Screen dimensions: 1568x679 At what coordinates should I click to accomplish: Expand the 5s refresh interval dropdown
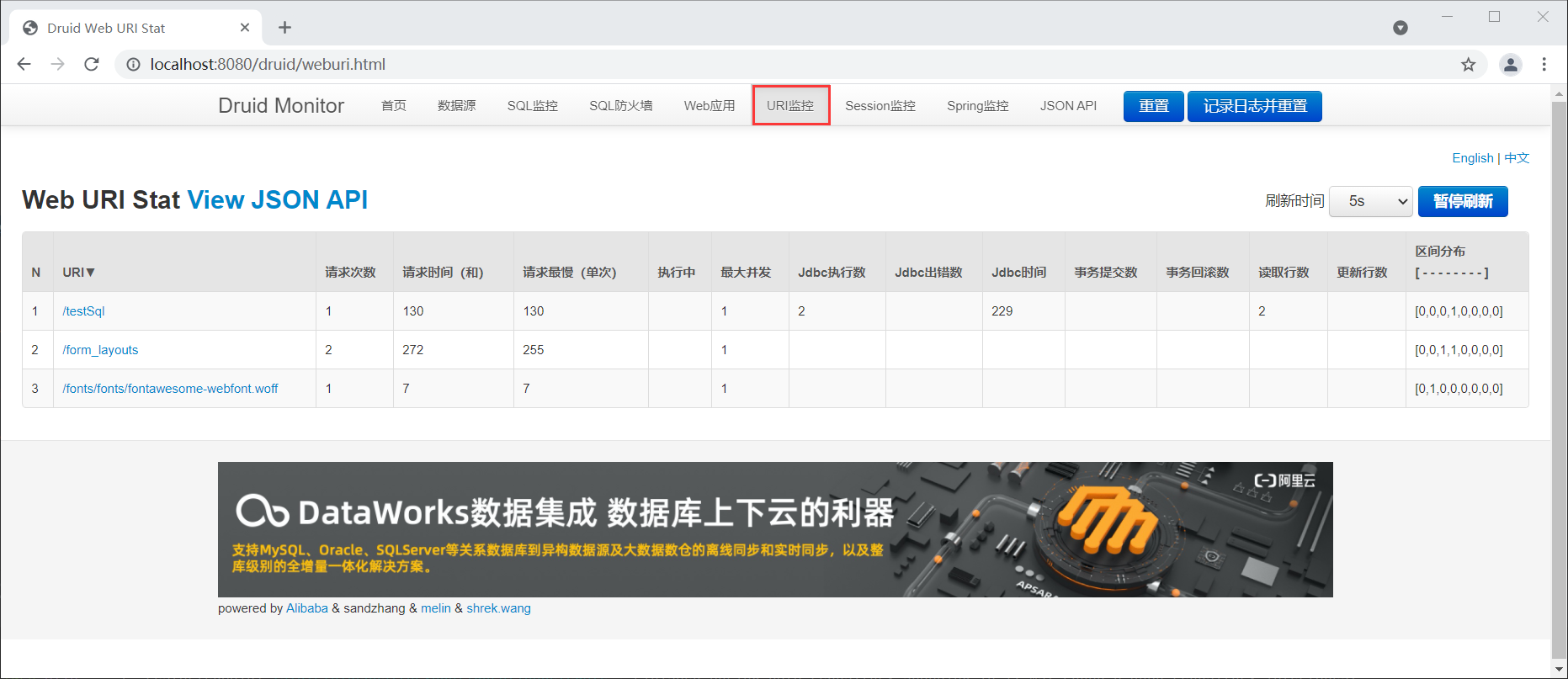1371,201
